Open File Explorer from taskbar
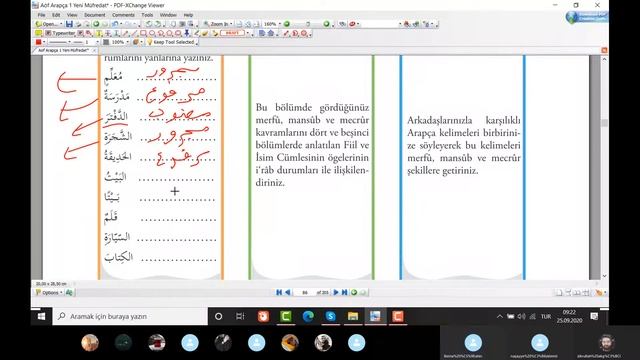Viewport: 640px width, 360px height. (353, 316)
